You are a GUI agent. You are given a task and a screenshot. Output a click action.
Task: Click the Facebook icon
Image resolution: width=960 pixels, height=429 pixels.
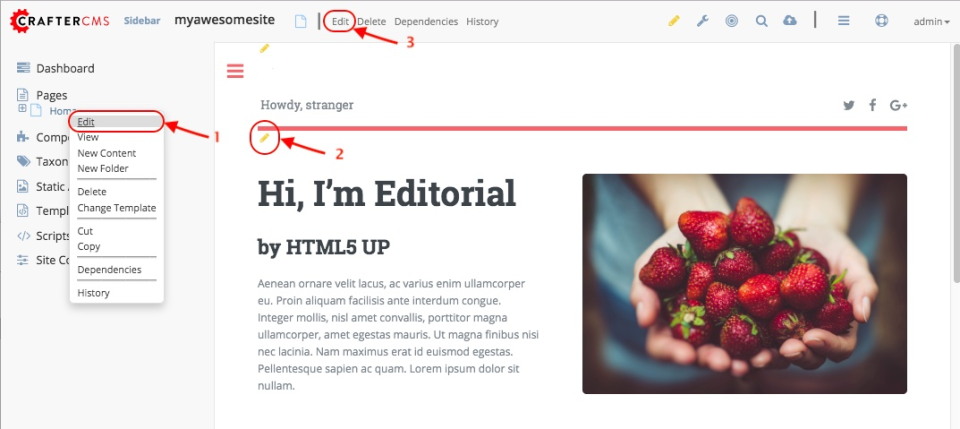873,105
